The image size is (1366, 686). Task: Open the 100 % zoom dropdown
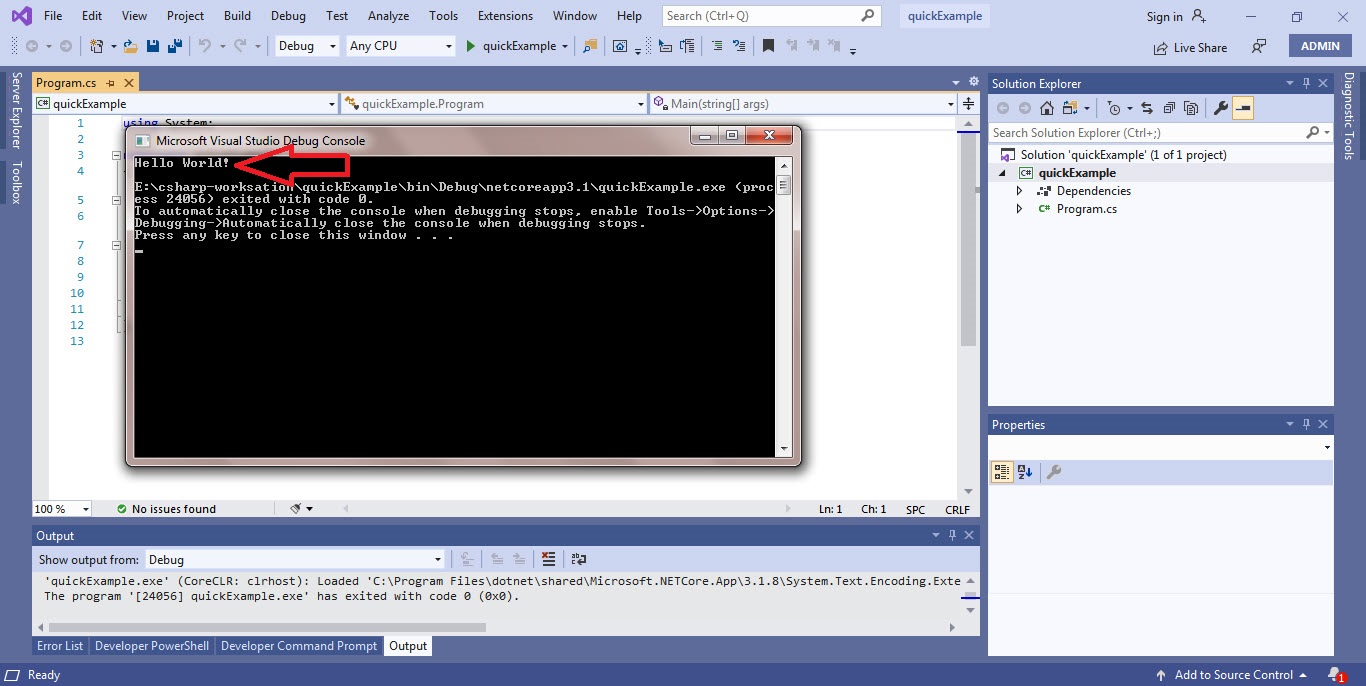tap(62, 509)
